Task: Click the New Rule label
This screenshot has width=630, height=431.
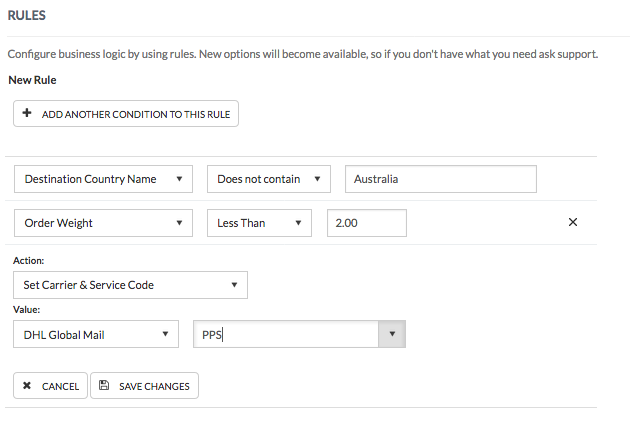Action: click(x=32, y=80)
